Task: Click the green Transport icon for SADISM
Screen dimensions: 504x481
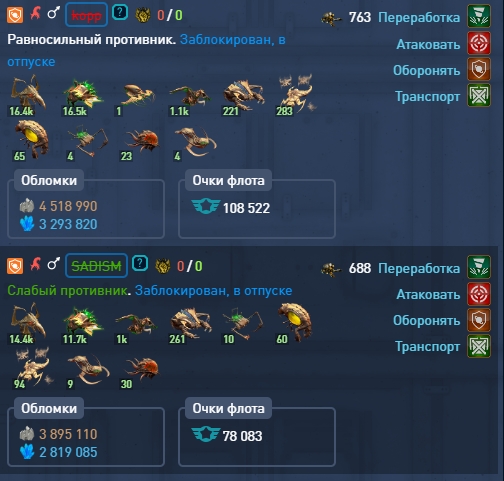Action: (x=479, y=346)
